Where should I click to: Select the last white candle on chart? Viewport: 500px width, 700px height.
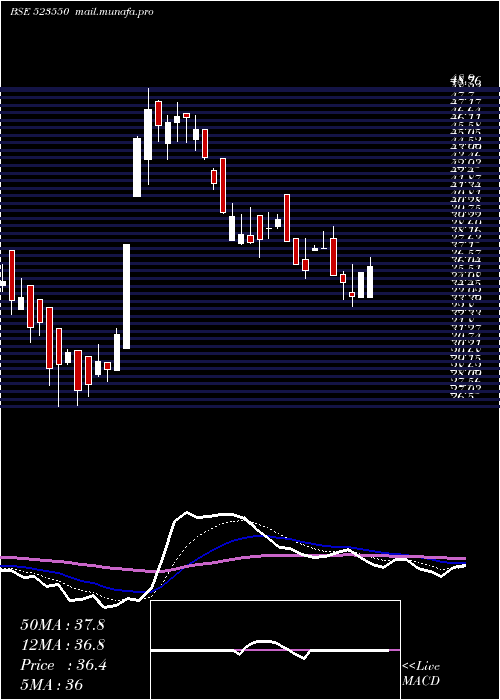pyautogui.click(x=370, y=282)
